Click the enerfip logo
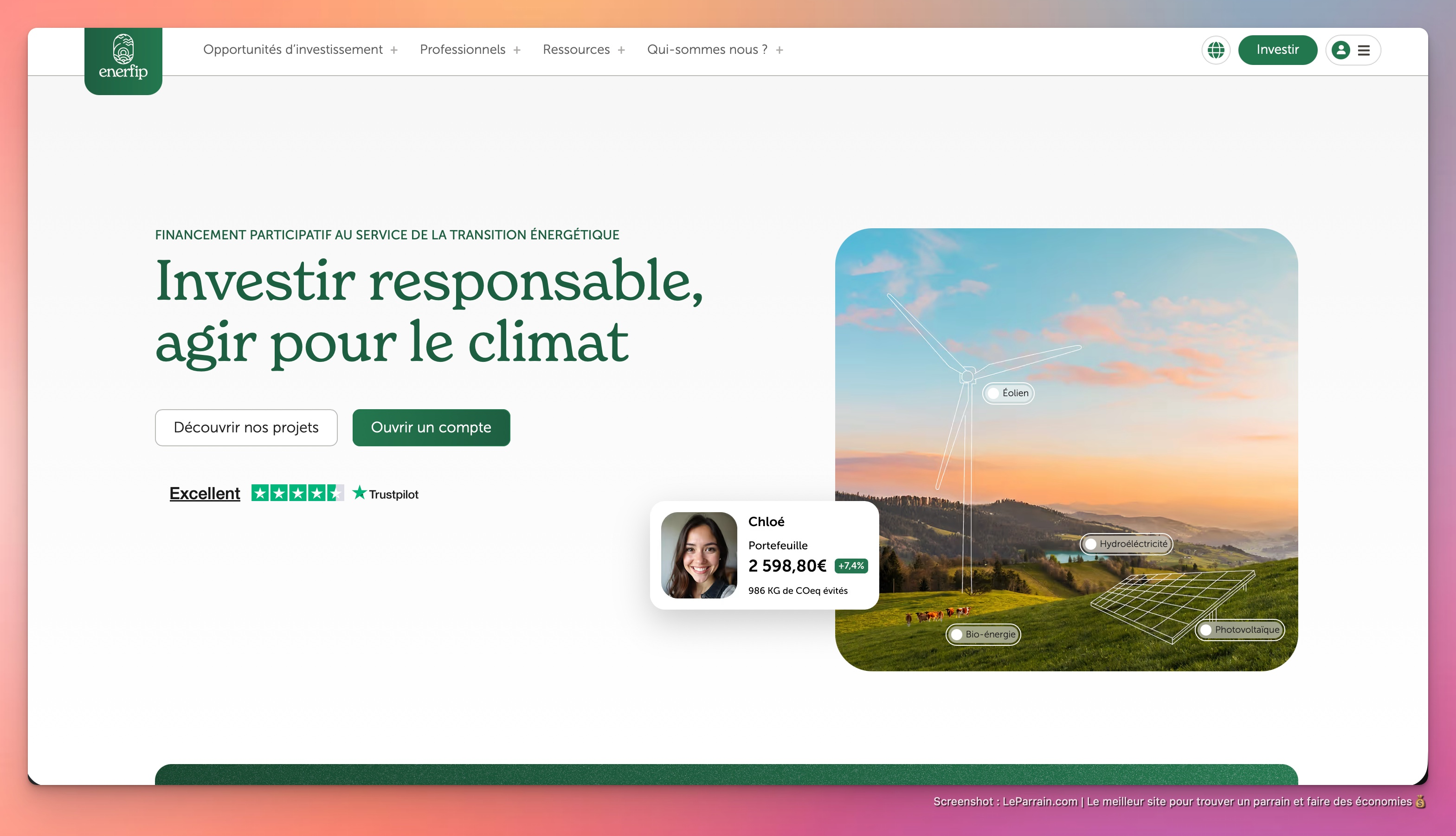This screenshot has height=836, width=1456. click(x=123, y=60)
